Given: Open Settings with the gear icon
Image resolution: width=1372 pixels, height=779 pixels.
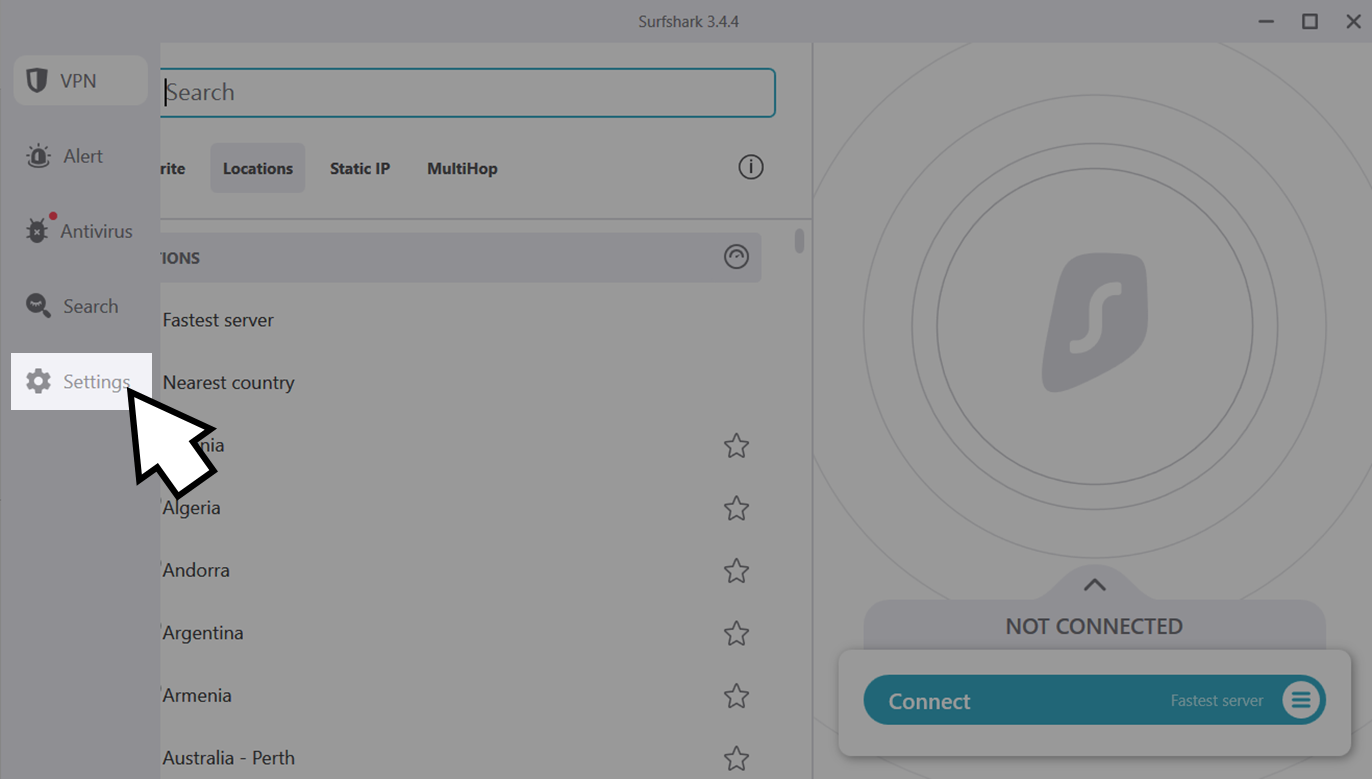Looking at the screenshot, I should click(x=81, y=381).
